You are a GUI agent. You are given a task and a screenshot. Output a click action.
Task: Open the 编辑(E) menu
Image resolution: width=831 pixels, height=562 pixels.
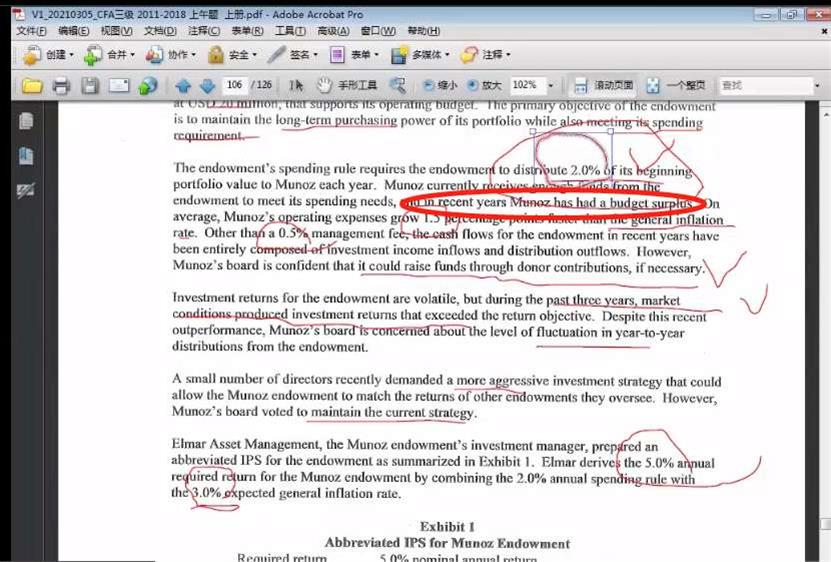(73, 31)
